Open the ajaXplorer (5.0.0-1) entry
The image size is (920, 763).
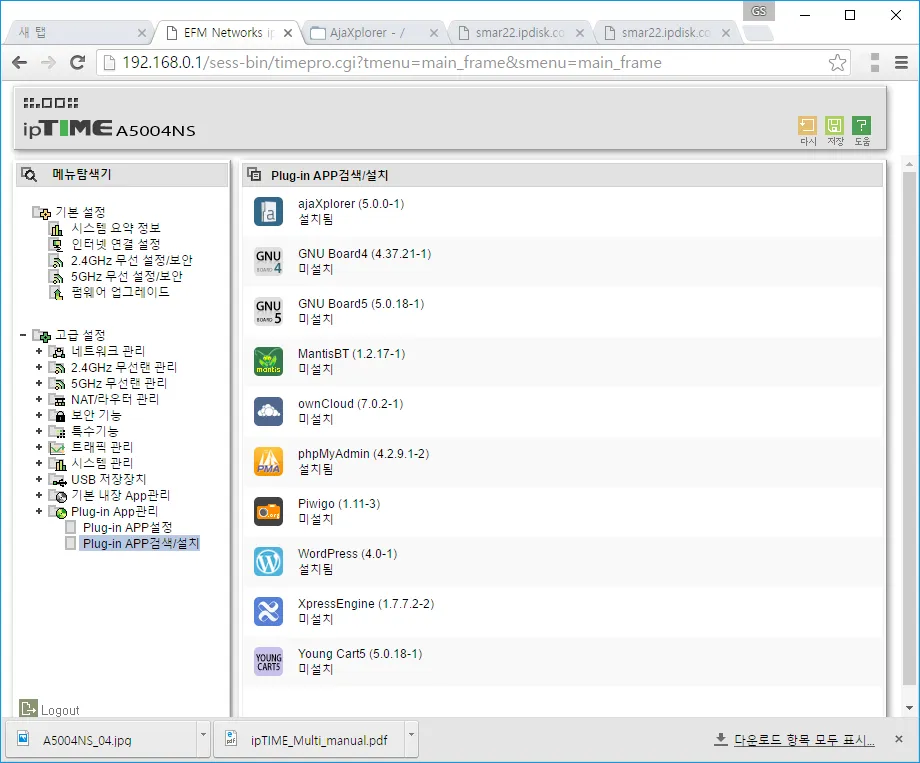(562, 212)
